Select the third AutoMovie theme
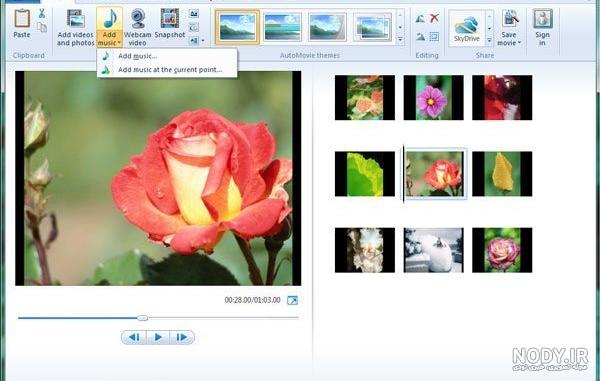 (x=327, y=27)
